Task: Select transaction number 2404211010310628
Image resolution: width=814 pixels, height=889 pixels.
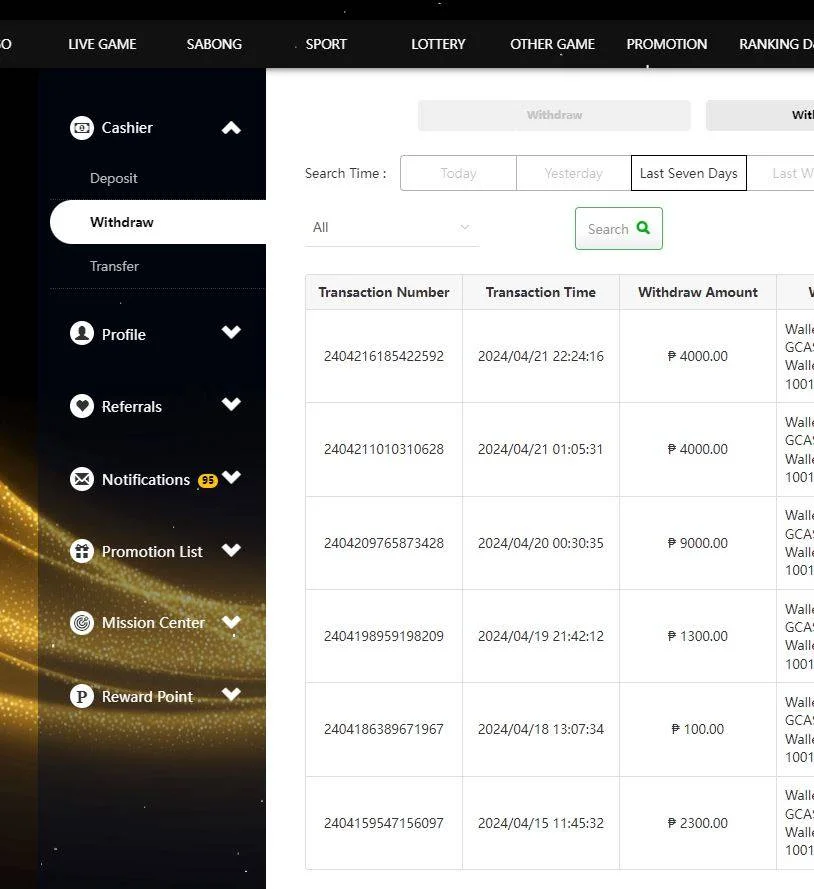Action: (x=384, y=449)
